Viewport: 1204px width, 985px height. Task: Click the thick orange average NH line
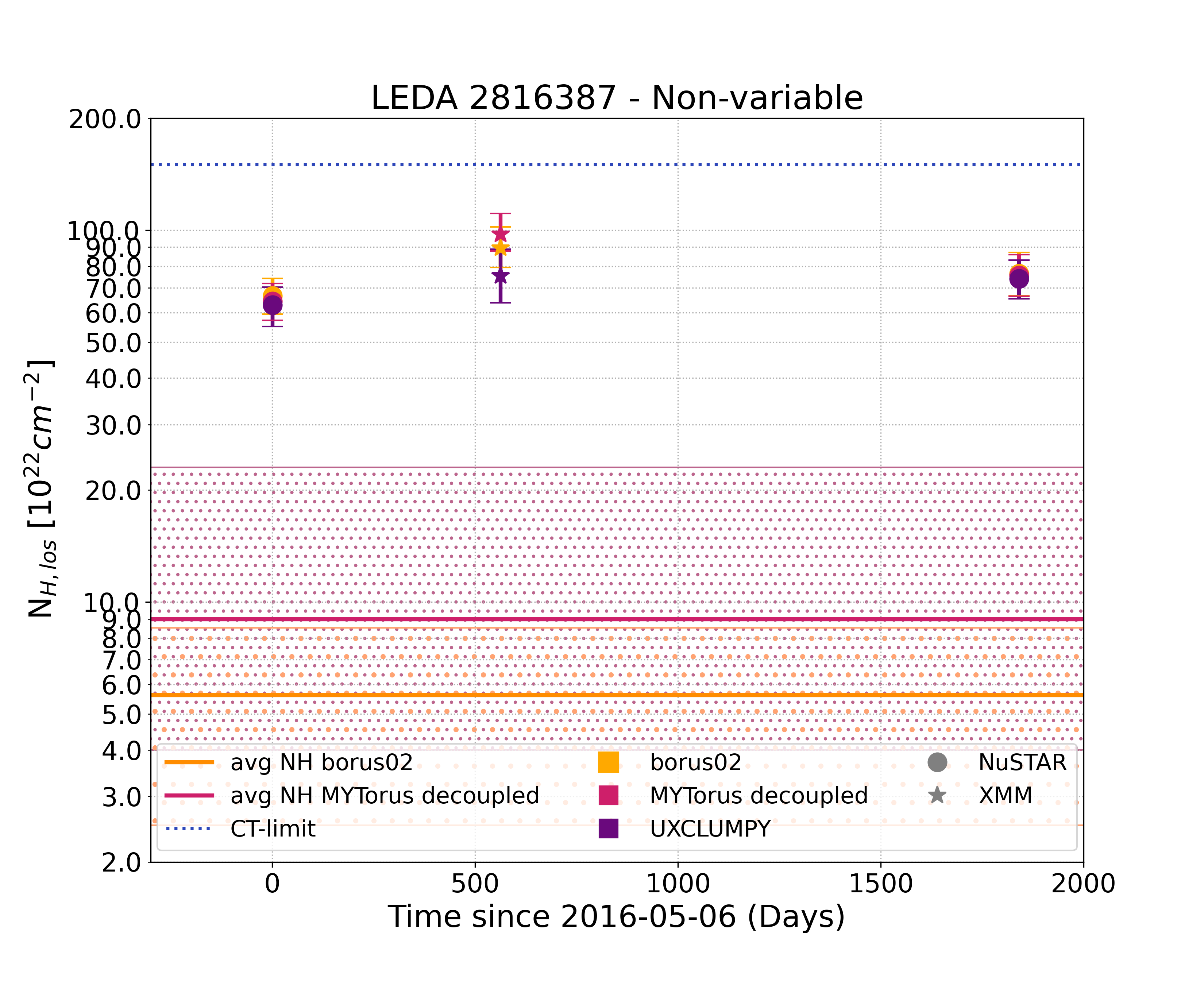tap(617, 695)
